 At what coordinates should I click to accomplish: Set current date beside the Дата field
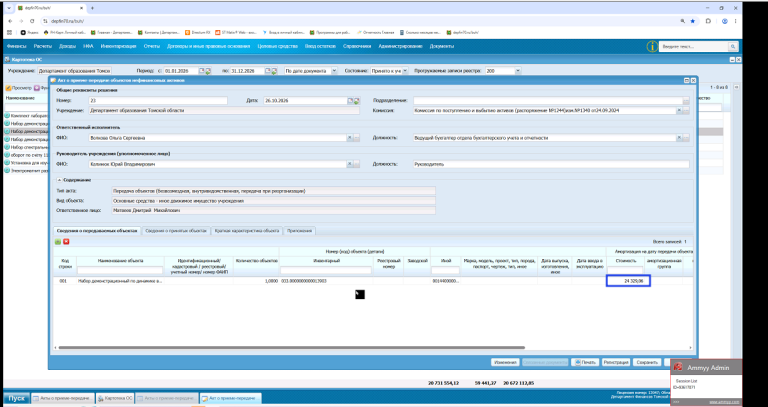click(x=357, y=100)
